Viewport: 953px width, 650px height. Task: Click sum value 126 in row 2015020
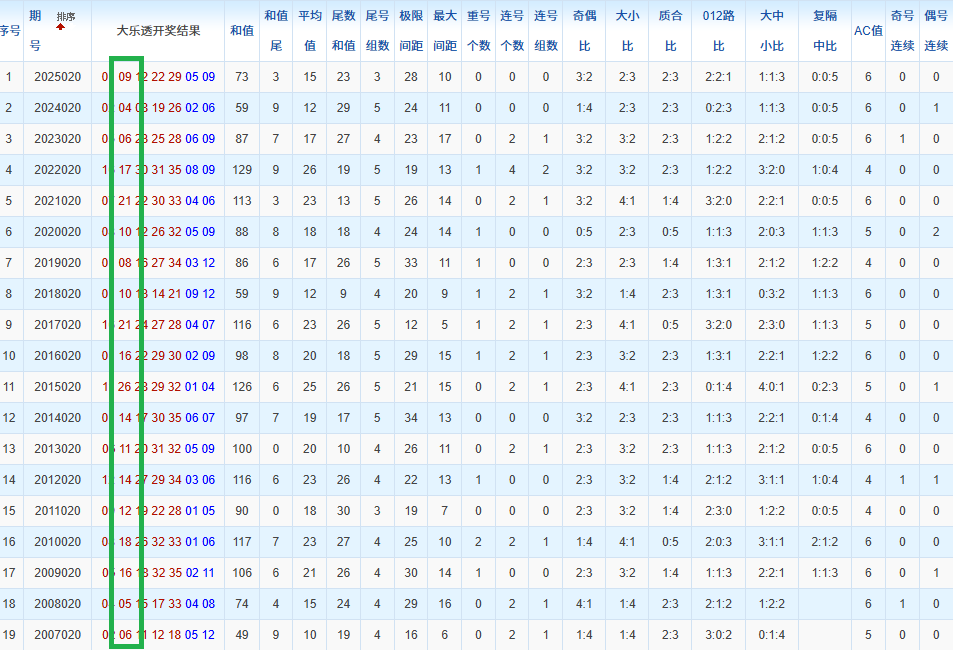242,387
